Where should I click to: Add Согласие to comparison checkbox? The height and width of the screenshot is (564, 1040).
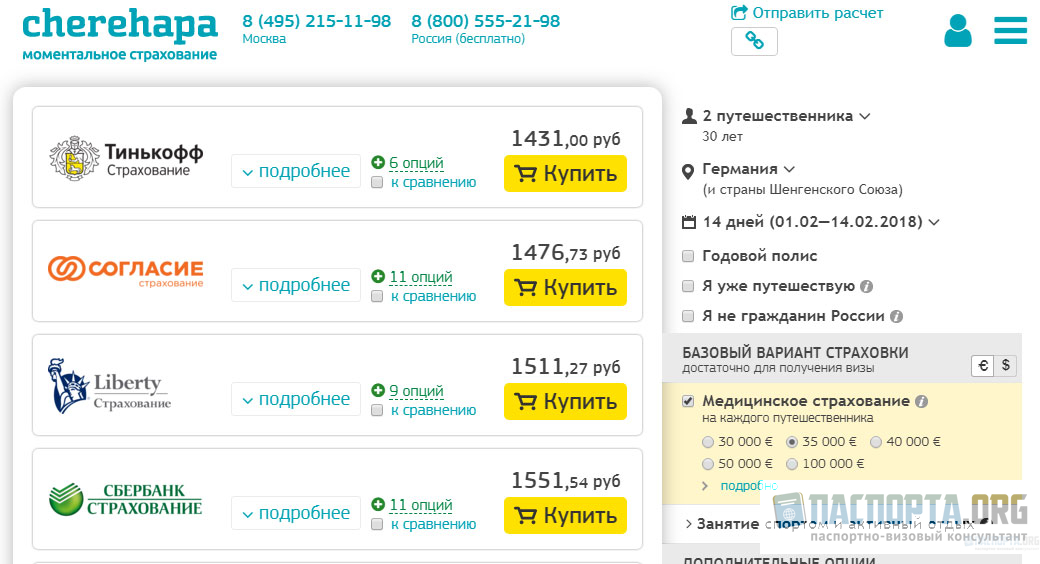[377, 297]
